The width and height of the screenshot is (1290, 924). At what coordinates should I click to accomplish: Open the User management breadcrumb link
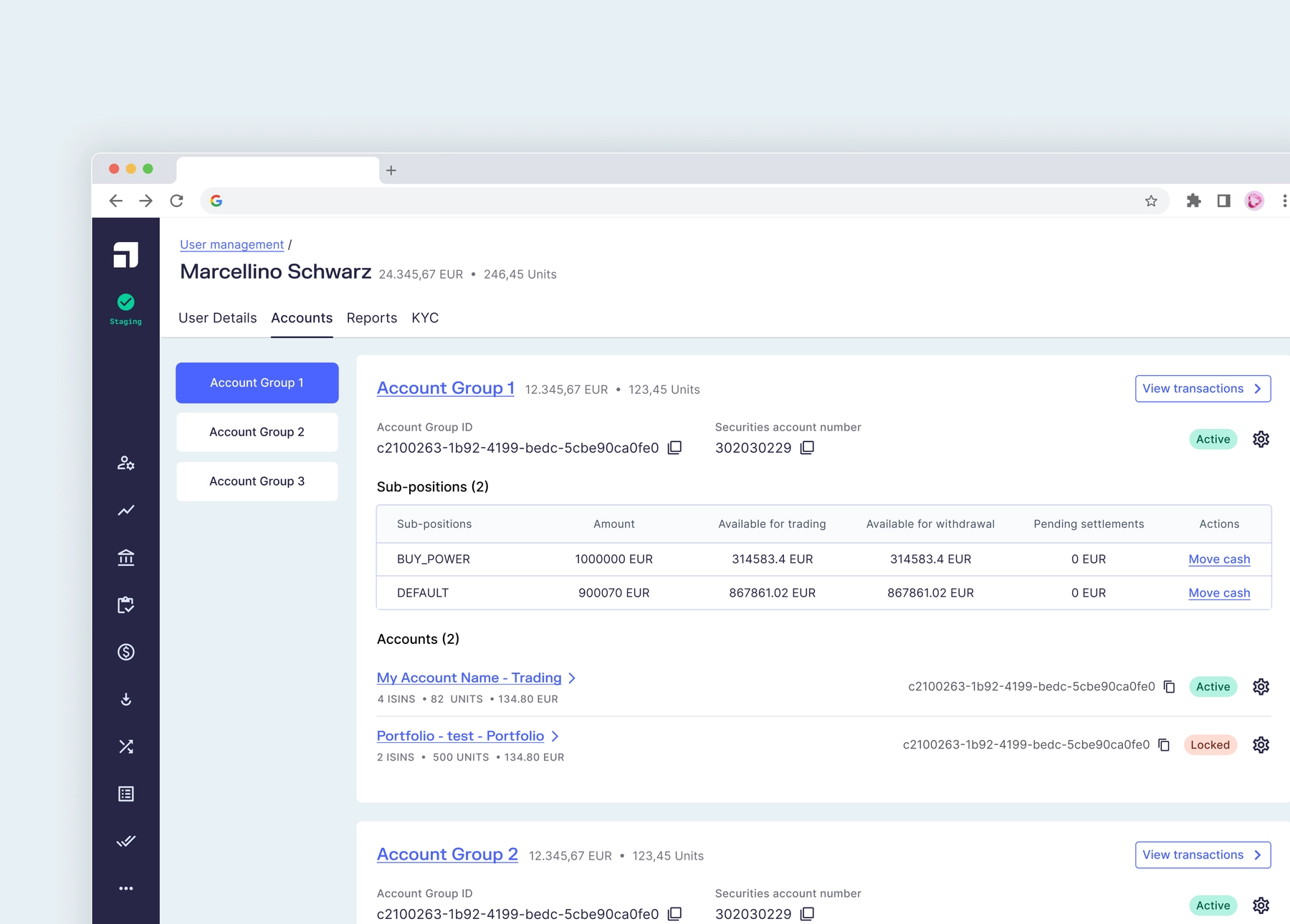pos(231,245)
